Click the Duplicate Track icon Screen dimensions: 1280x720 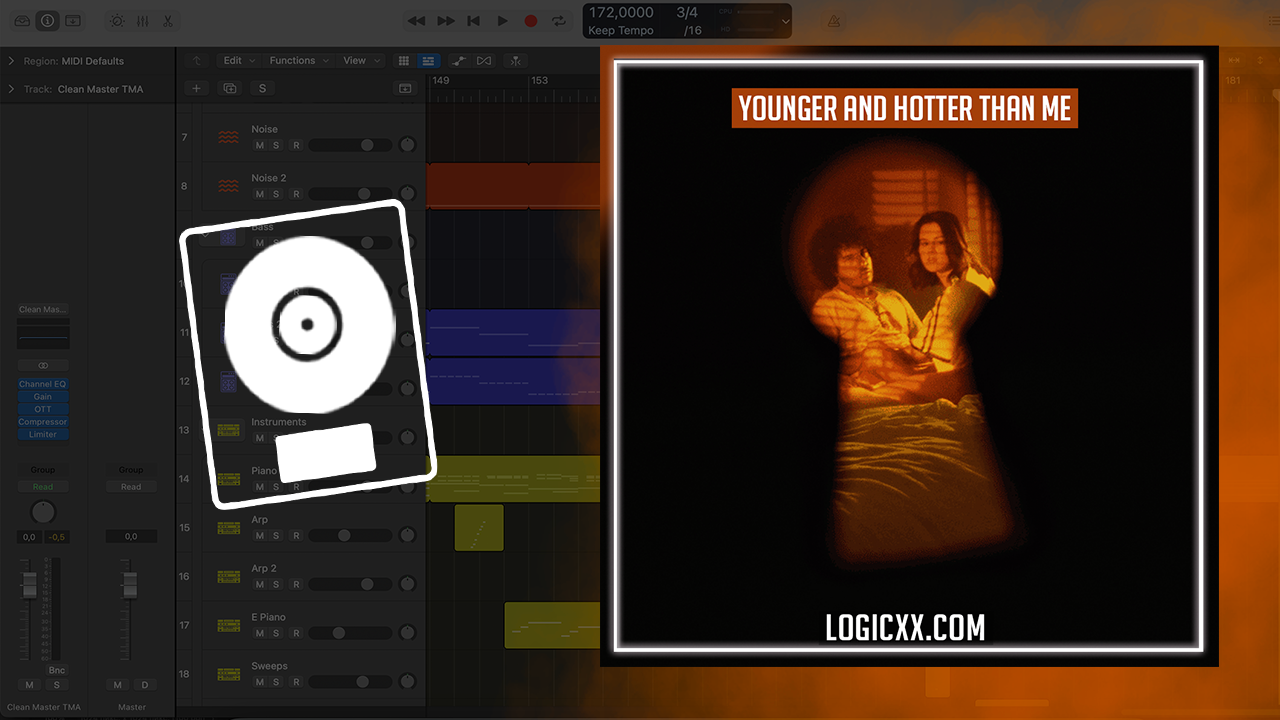click(x=230, y=88)
